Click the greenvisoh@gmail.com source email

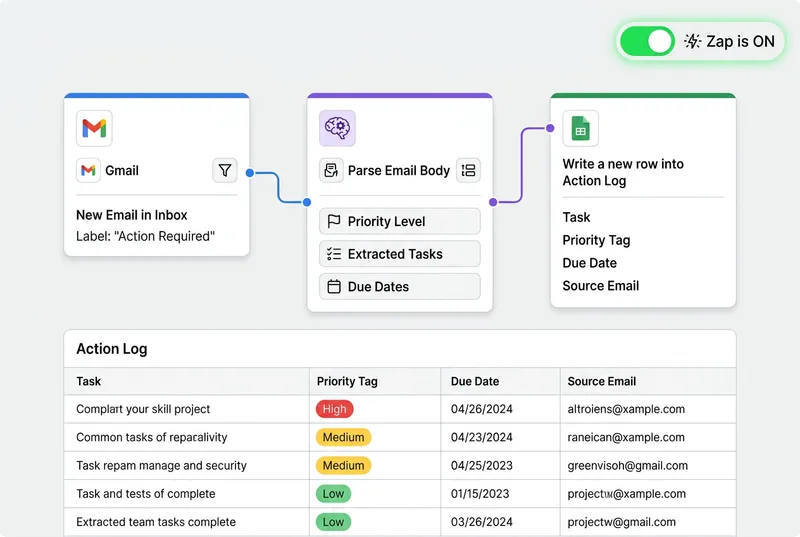coord(627,465)
